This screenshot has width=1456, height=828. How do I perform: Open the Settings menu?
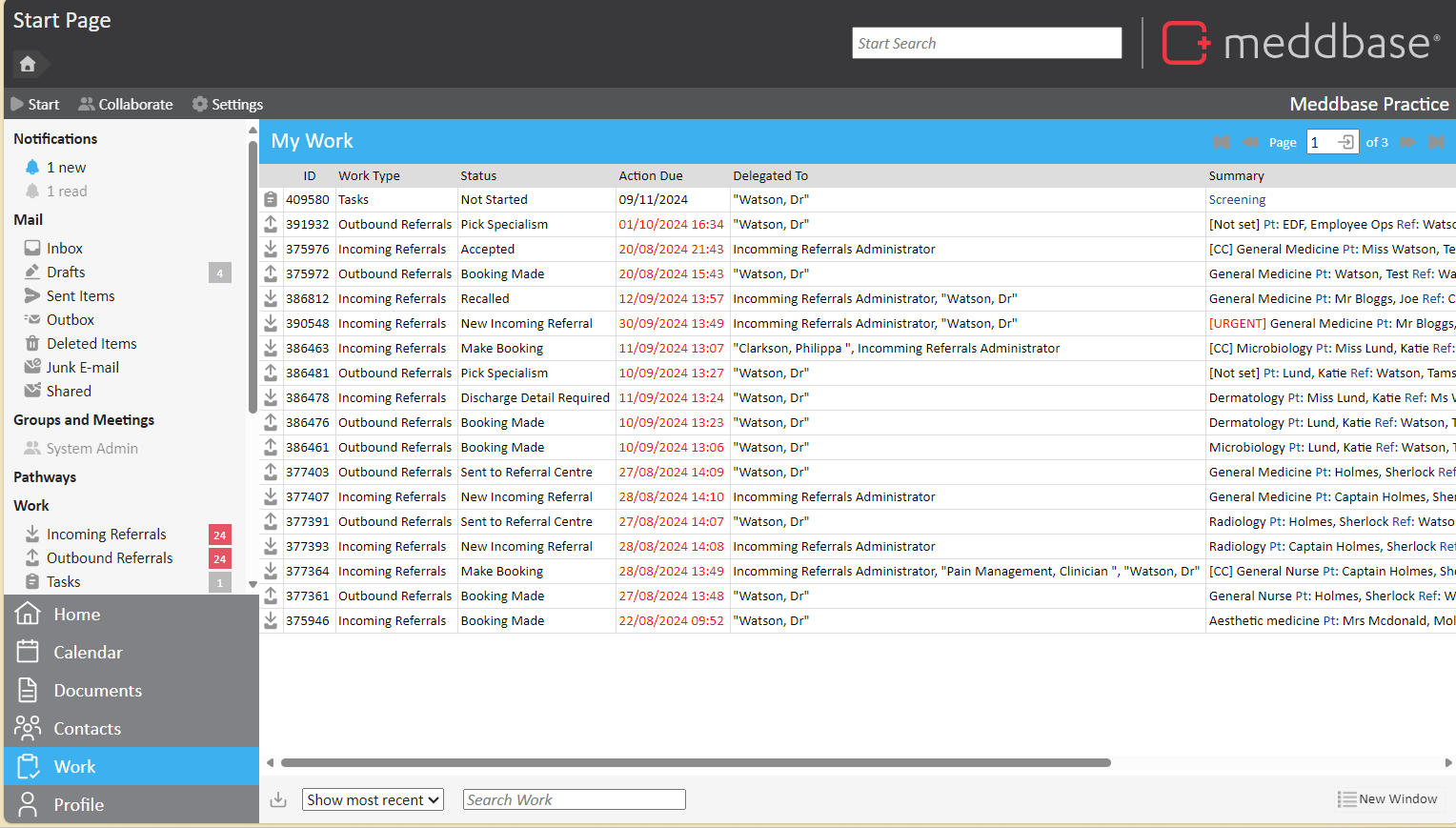[228, 105]
